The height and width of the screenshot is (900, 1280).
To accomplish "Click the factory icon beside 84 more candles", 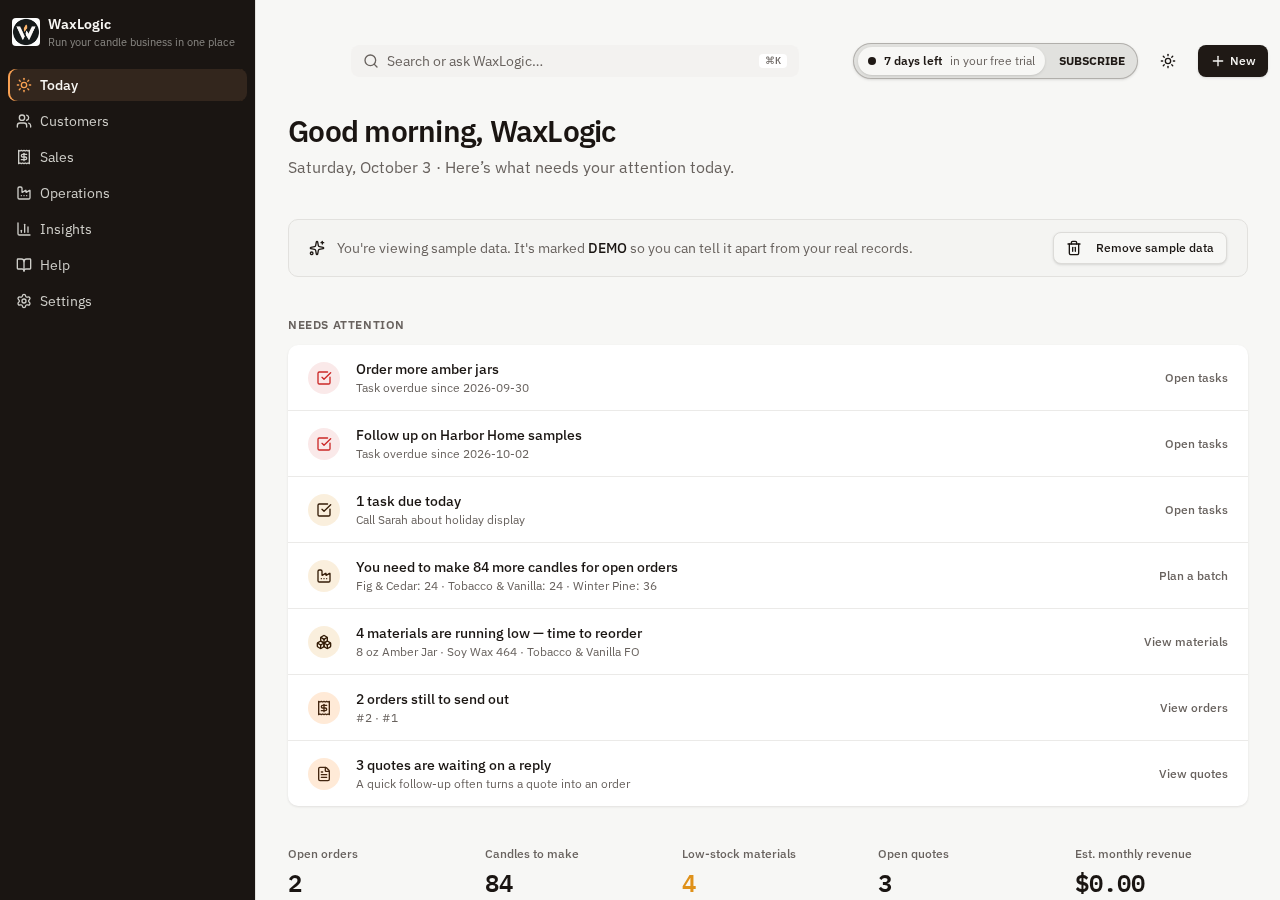I will point(324,576).
